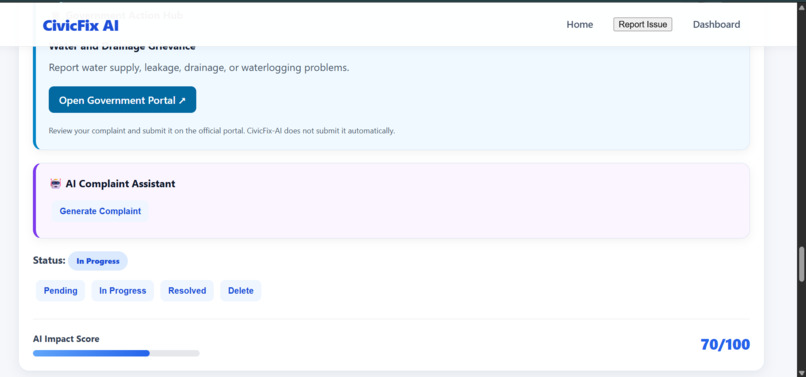Click the AI Impact Score progress bar
The height and width of the screenshot is (377, 806).
pyautogui.click(x=116, y=353)
